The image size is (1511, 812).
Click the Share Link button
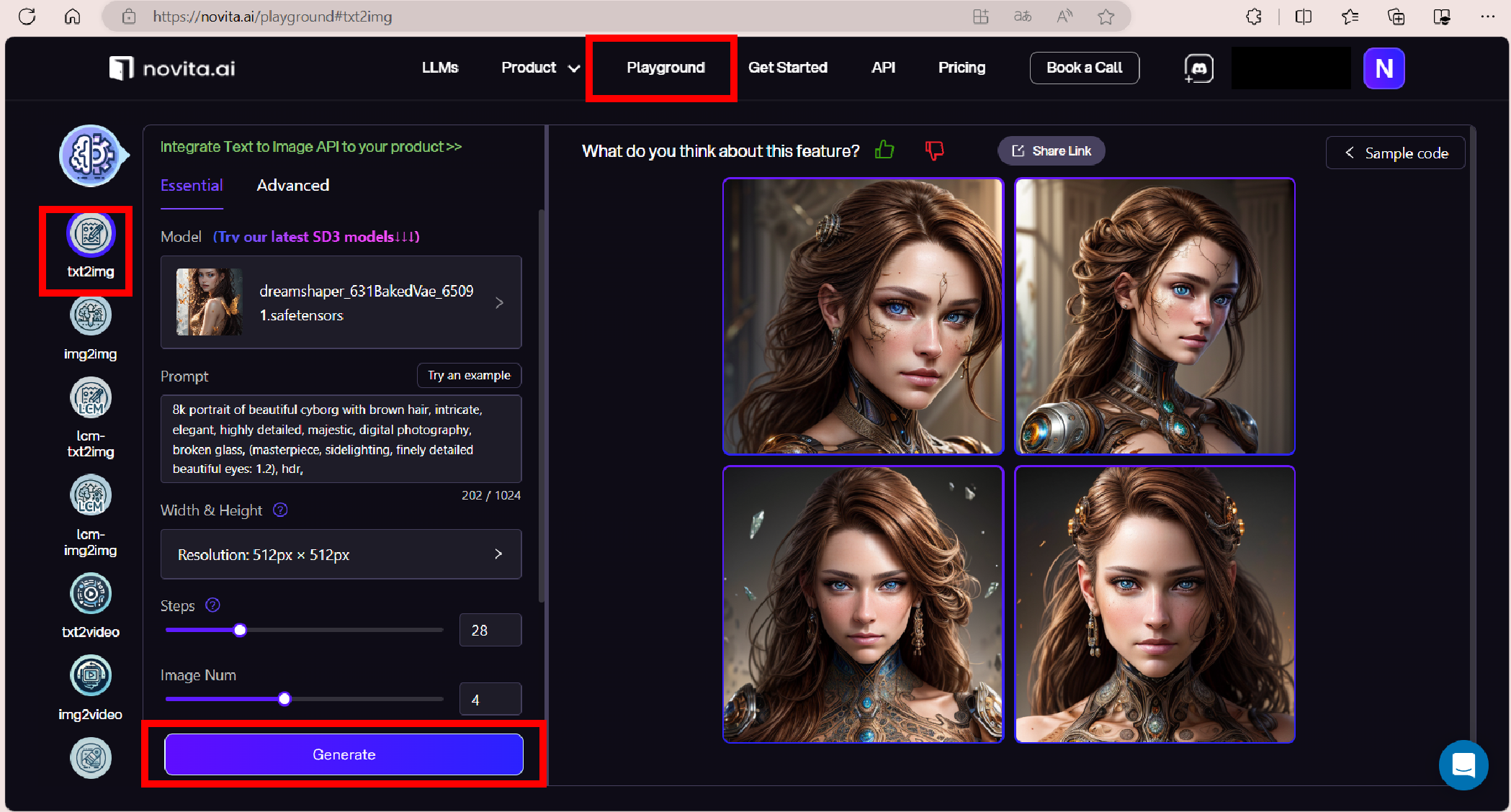tap(1052, 150)
